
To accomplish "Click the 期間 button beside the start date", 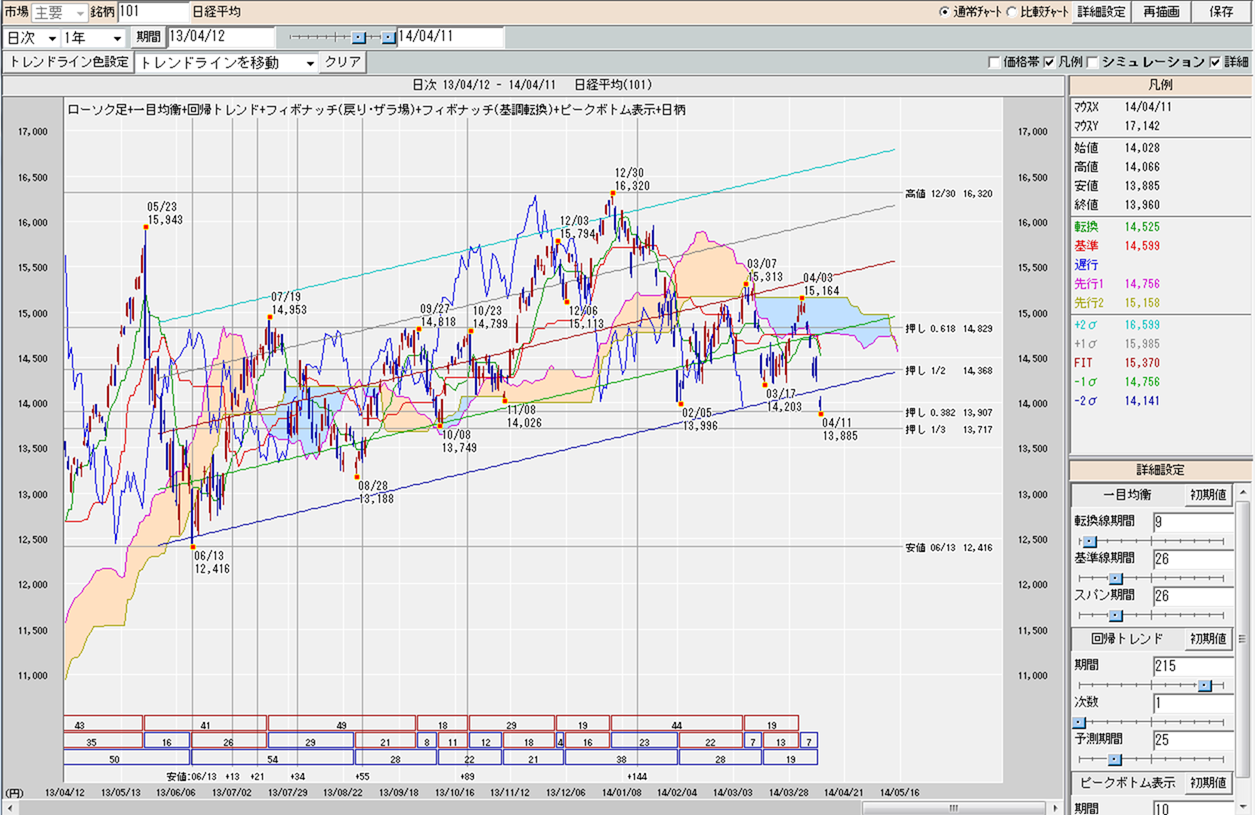I will click(148, 37).
